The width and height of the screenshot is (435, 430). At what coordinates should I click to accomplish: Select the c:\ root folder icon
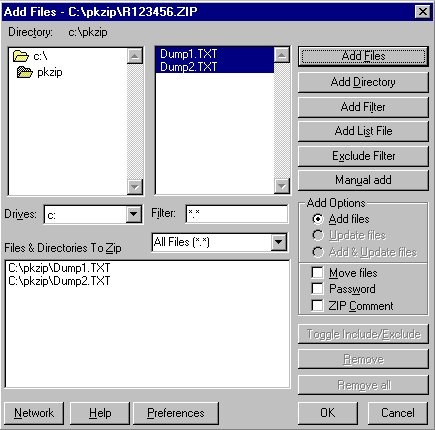(21, 56)
